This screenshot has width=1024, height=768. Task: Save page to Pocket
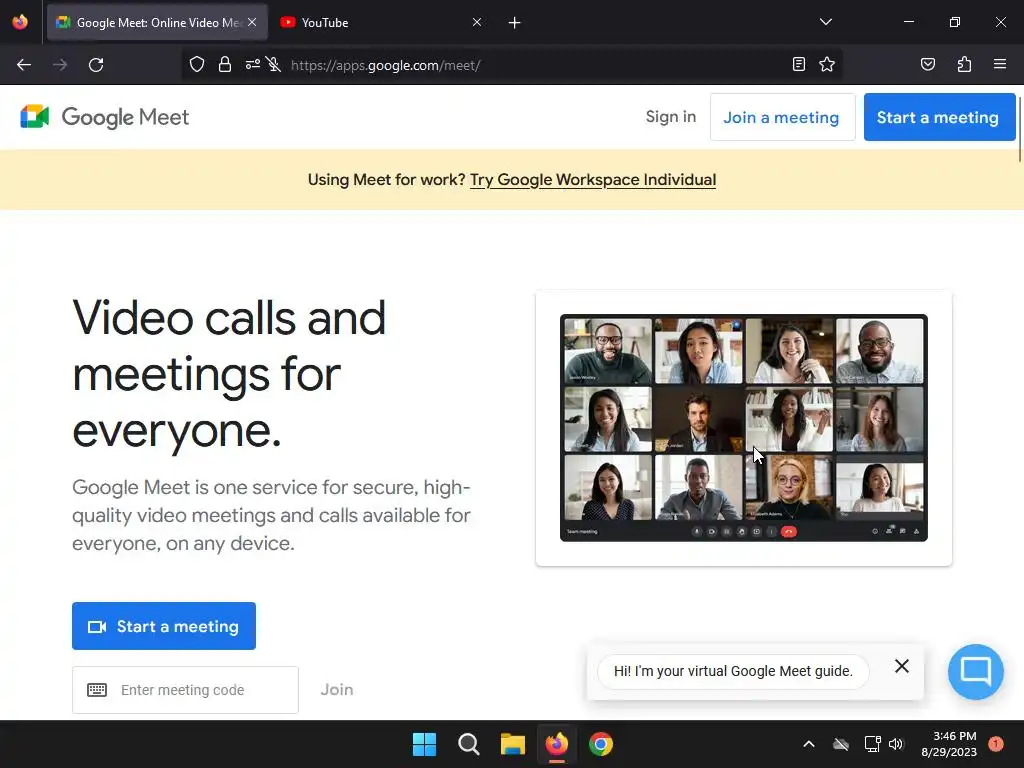pos(928,64)
